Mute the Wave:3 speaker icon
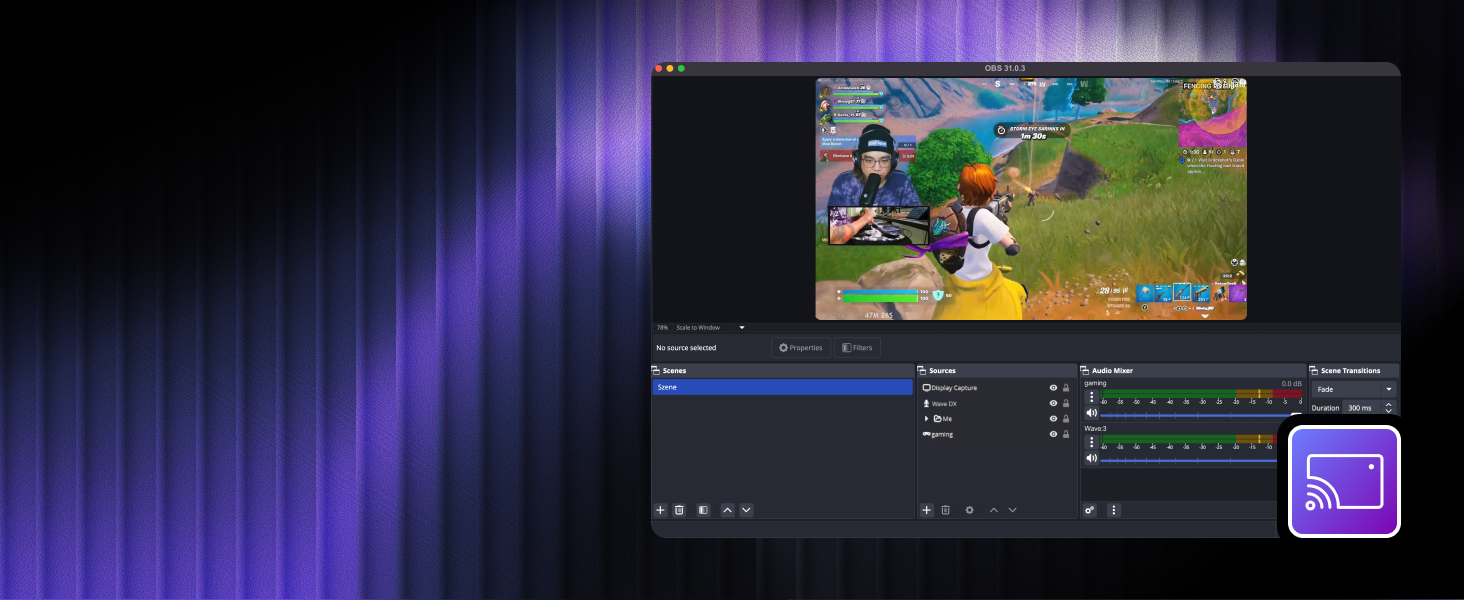Viewport: 1464px width, 600px height. tap(1091, 458)
